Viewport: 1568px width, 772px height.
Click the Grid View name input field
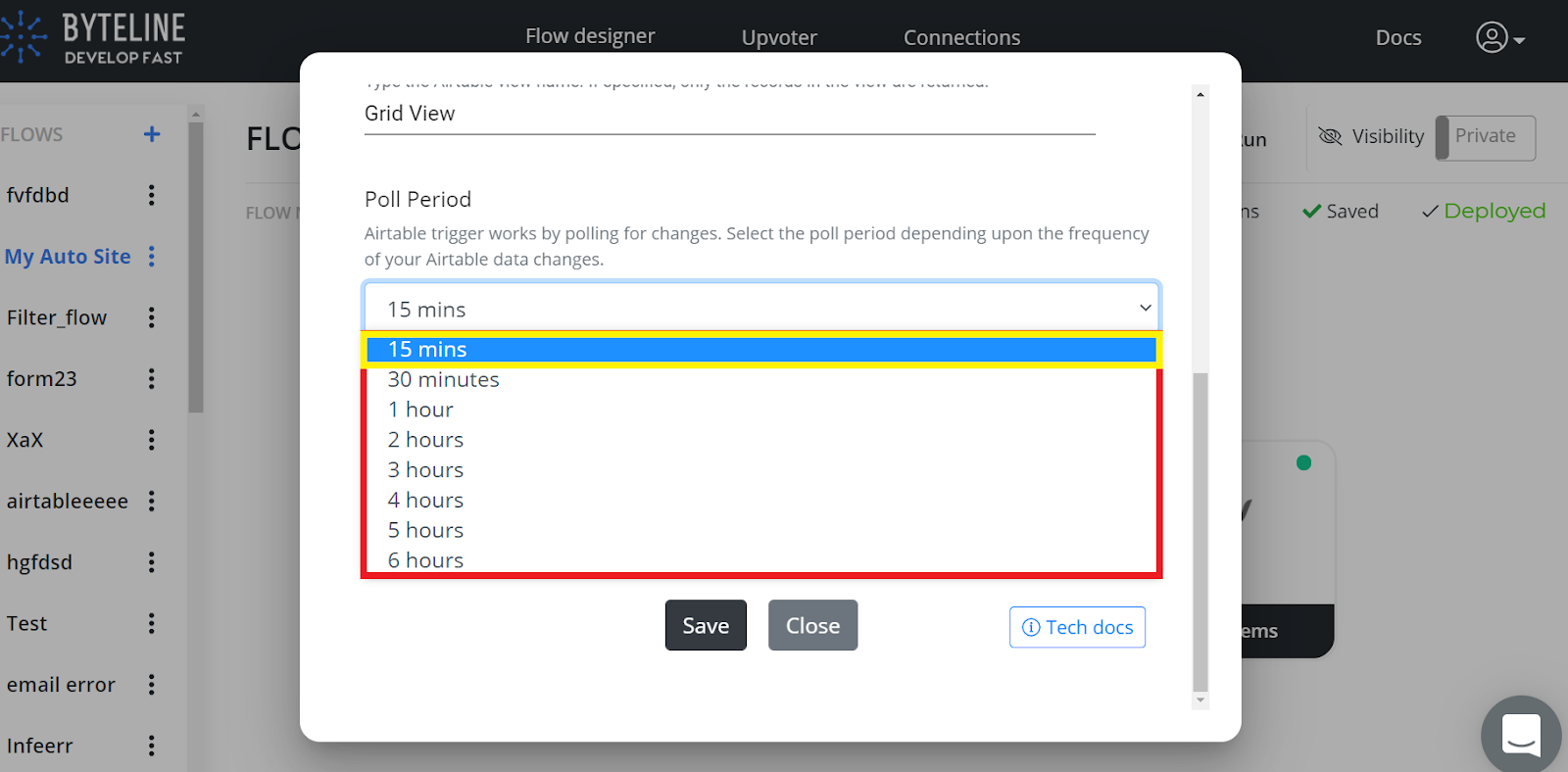tap(729, 114)
